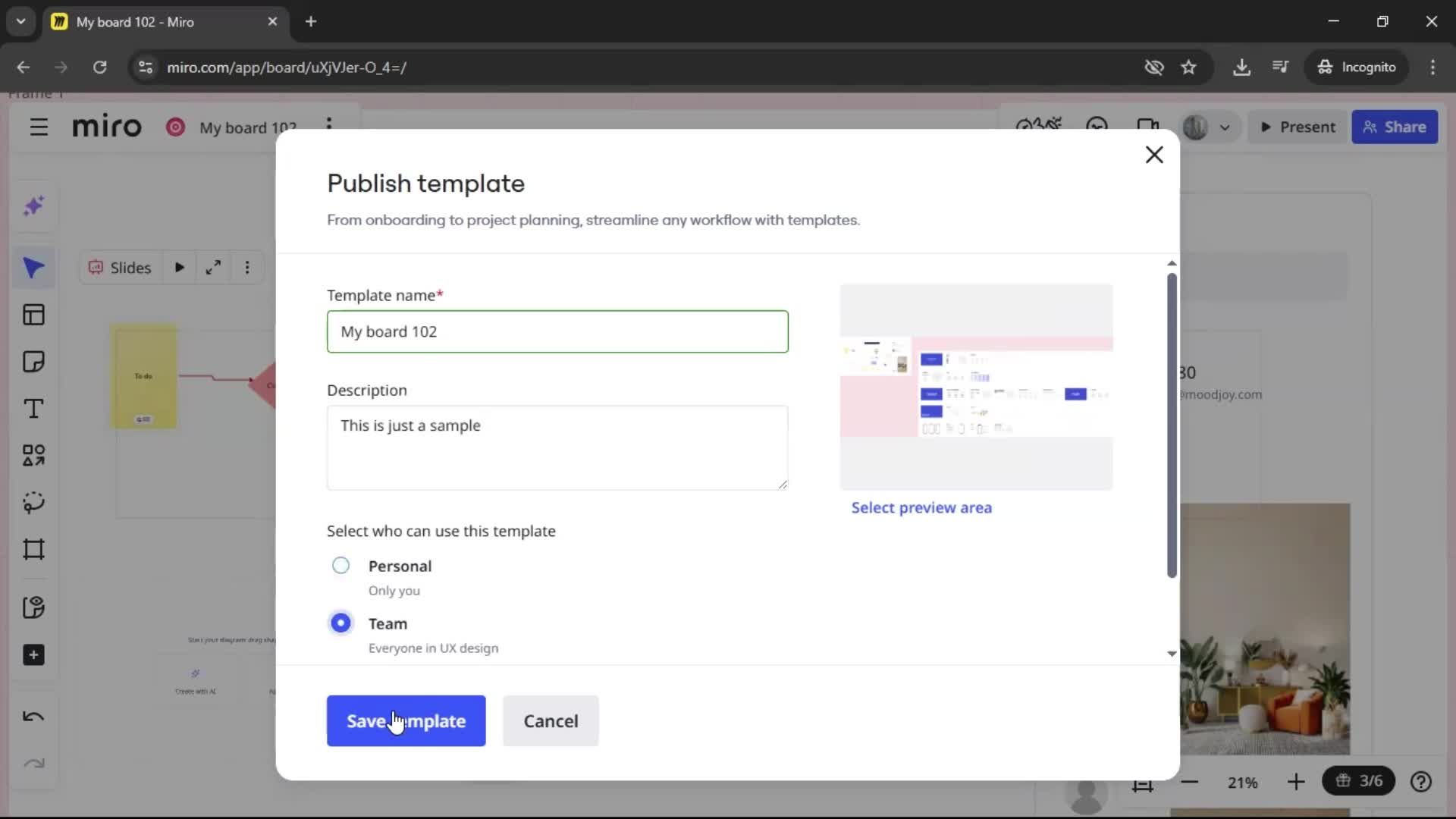Click dialog scrollbar up arrow
This screenshot has height=819, width=1456.
point(1172,263)
